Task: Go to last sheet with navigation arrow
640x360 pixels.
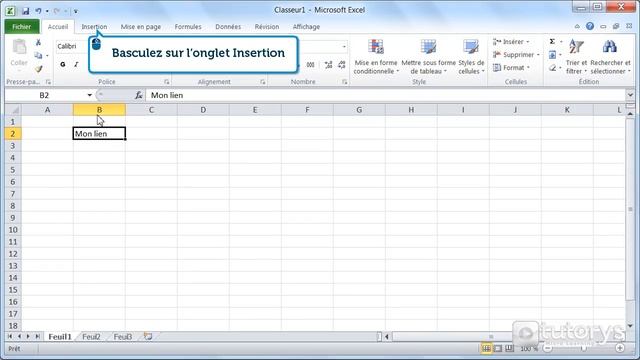Action: (x=38, y=337)
